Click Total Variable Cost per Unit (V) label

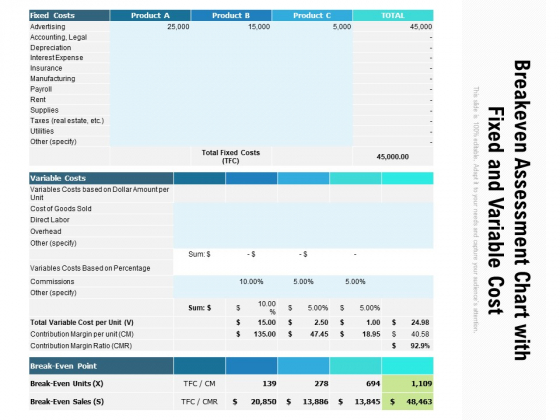point(82,322)
